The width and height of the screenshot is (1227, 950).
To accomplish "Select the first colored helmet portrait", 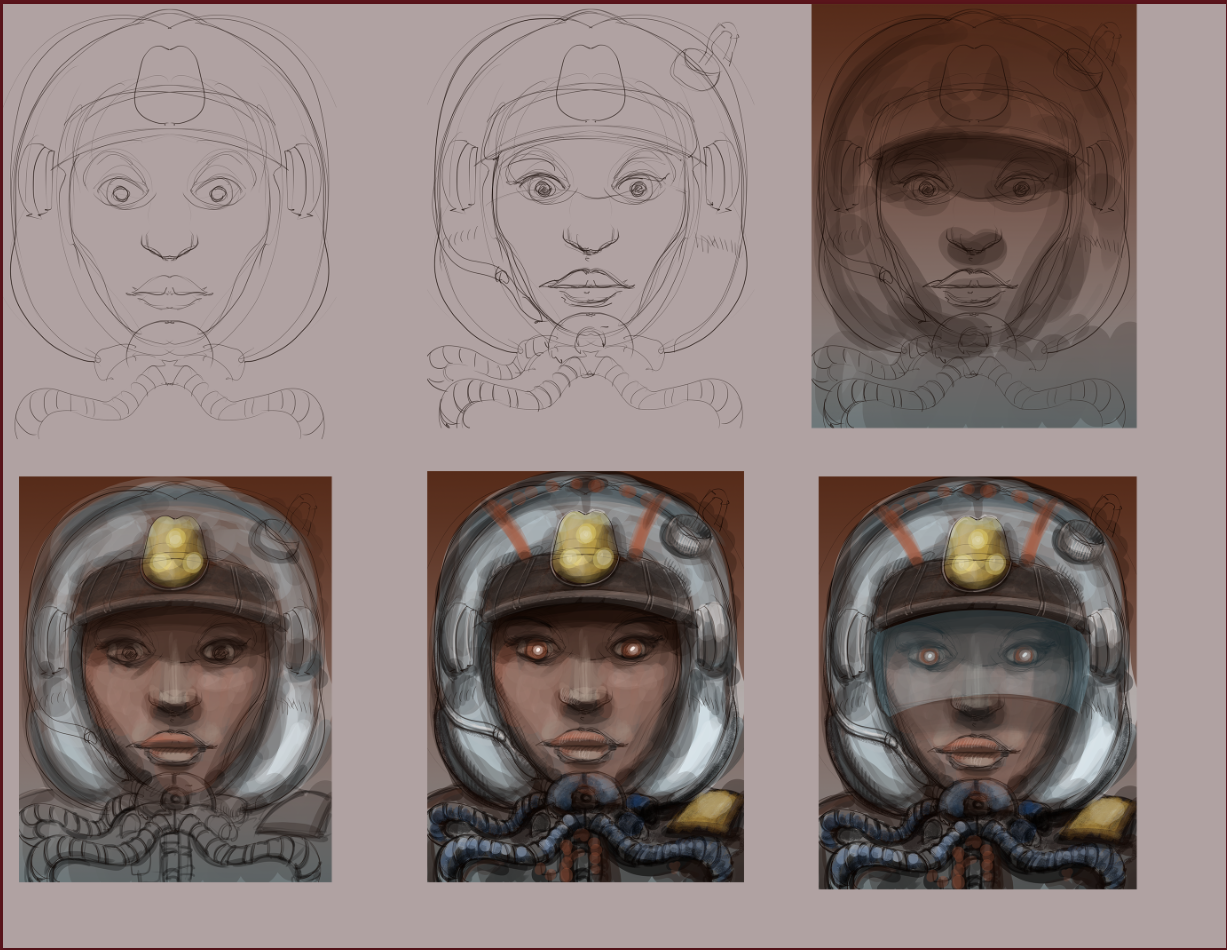I will [175, 679].
